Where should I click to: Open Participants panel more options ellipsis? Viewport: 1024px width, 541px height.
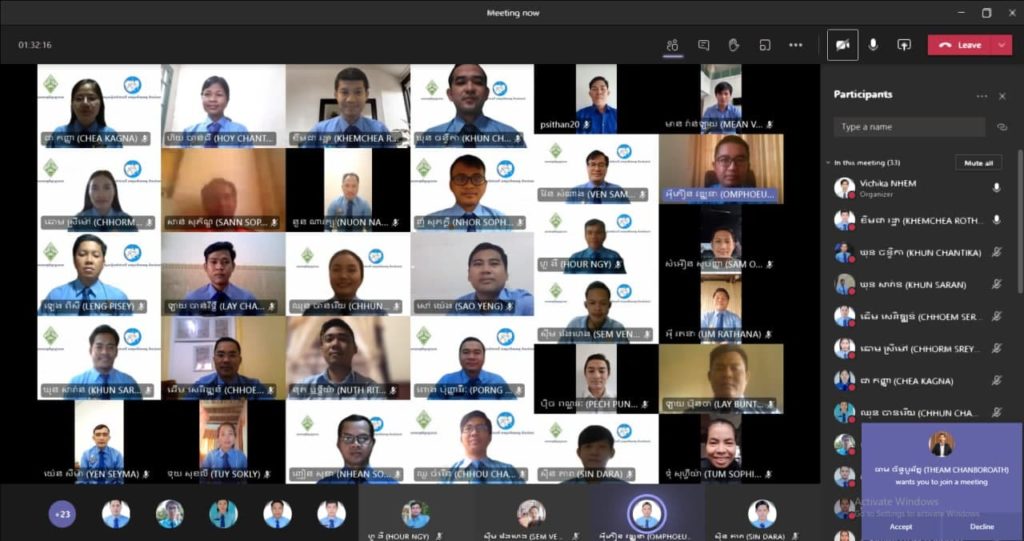982,96
